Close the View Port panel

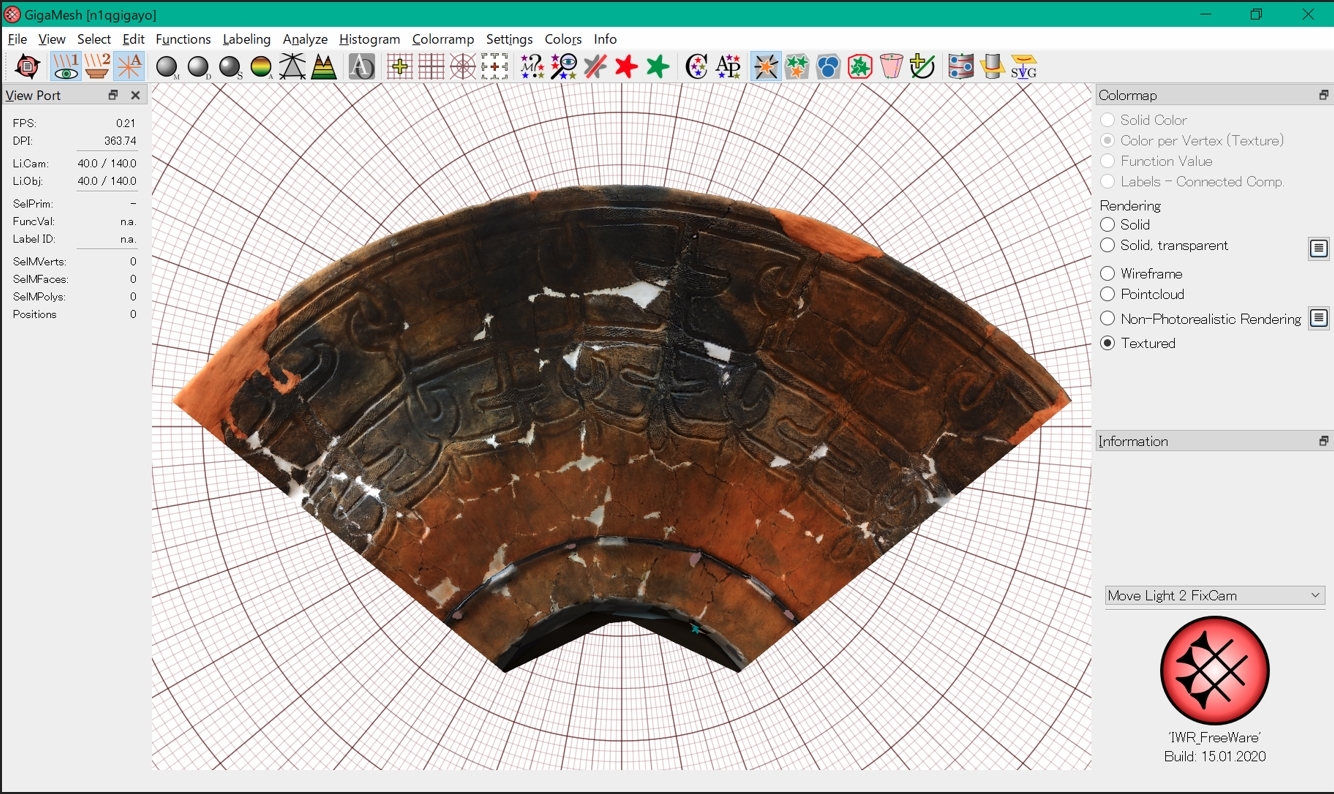135,95
